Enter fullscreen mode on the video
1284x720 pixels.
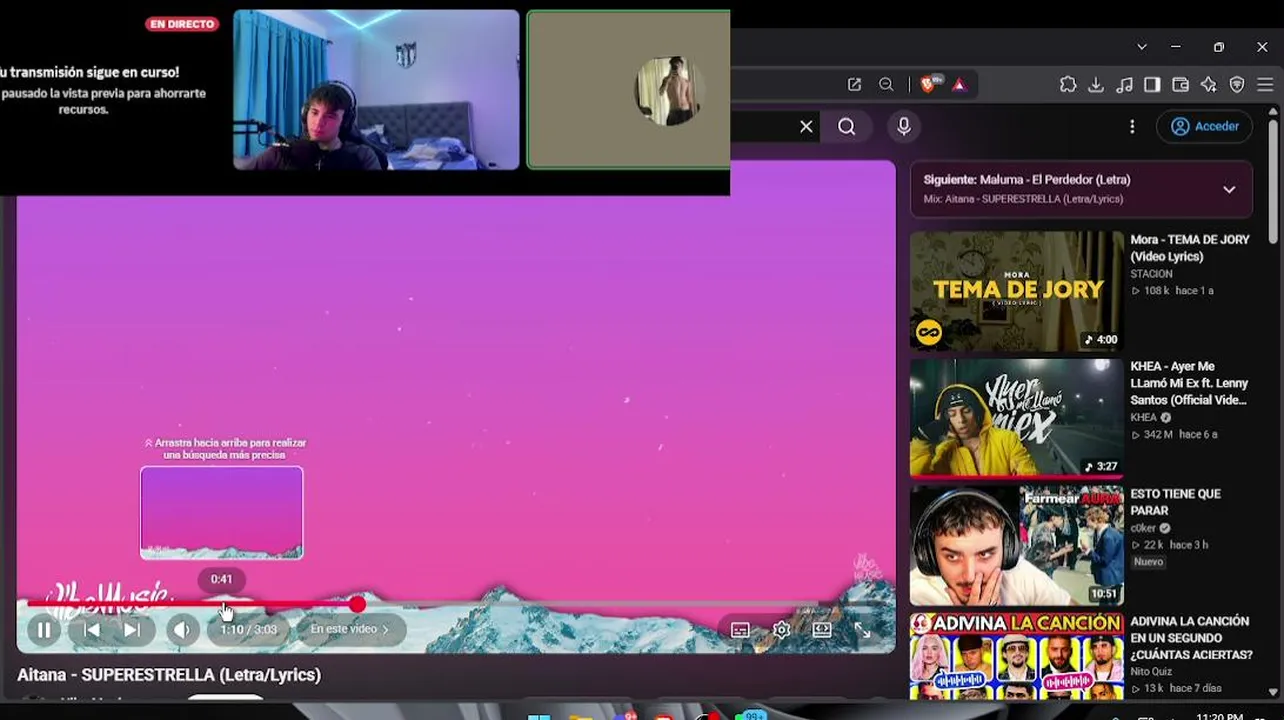(862, 630)
